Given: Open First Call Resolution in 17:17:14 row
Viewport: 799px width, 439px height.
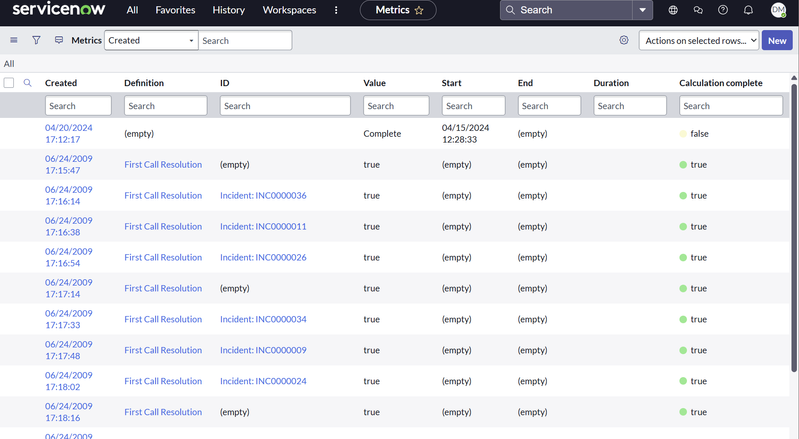Looking at the screenshot, I should pos(163,288).
